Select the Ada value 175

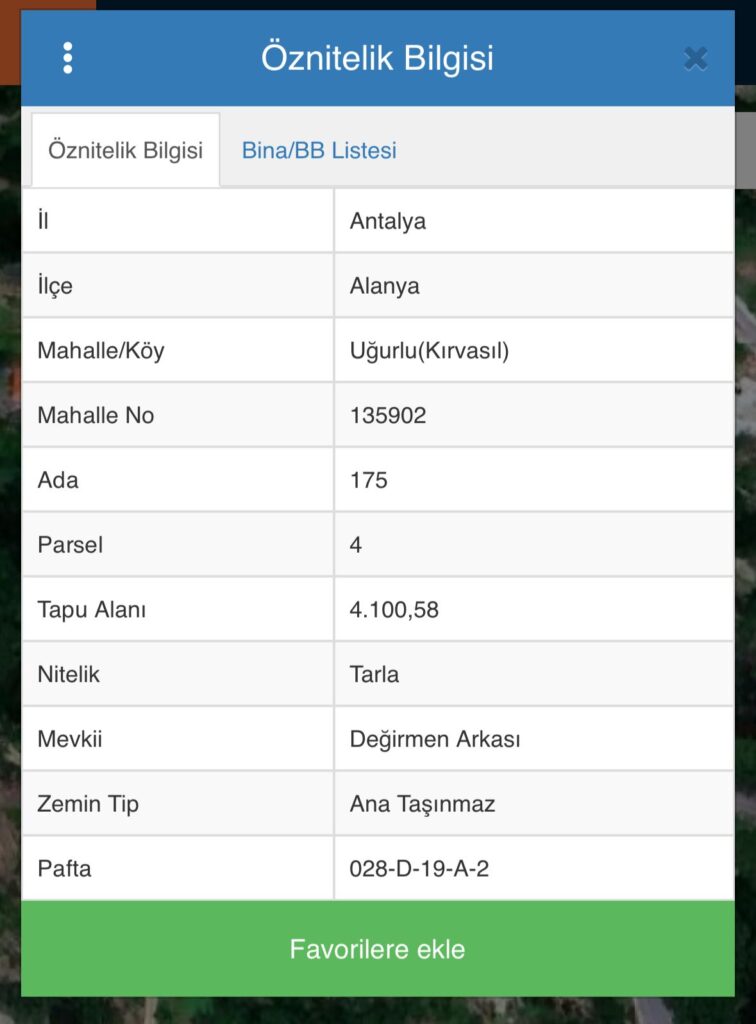point(369,480)
